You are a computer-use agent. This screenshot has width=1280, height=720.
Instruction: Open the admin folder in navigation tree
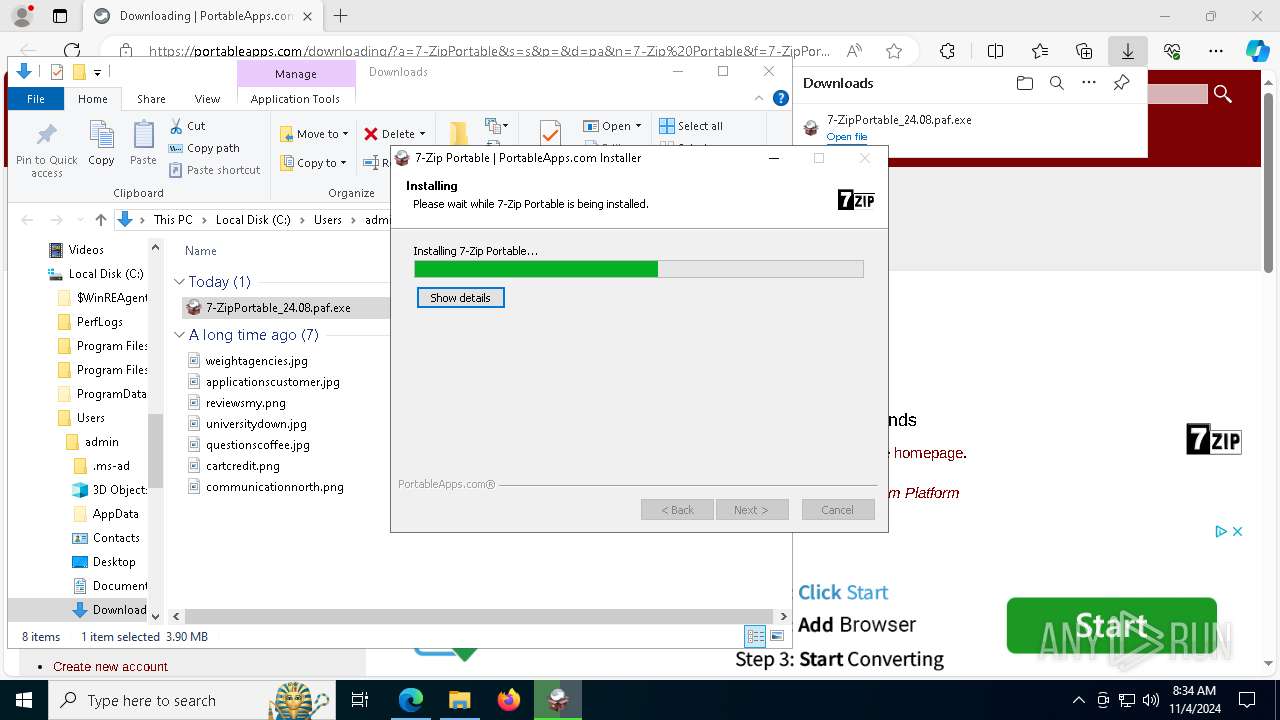[101, 442]
